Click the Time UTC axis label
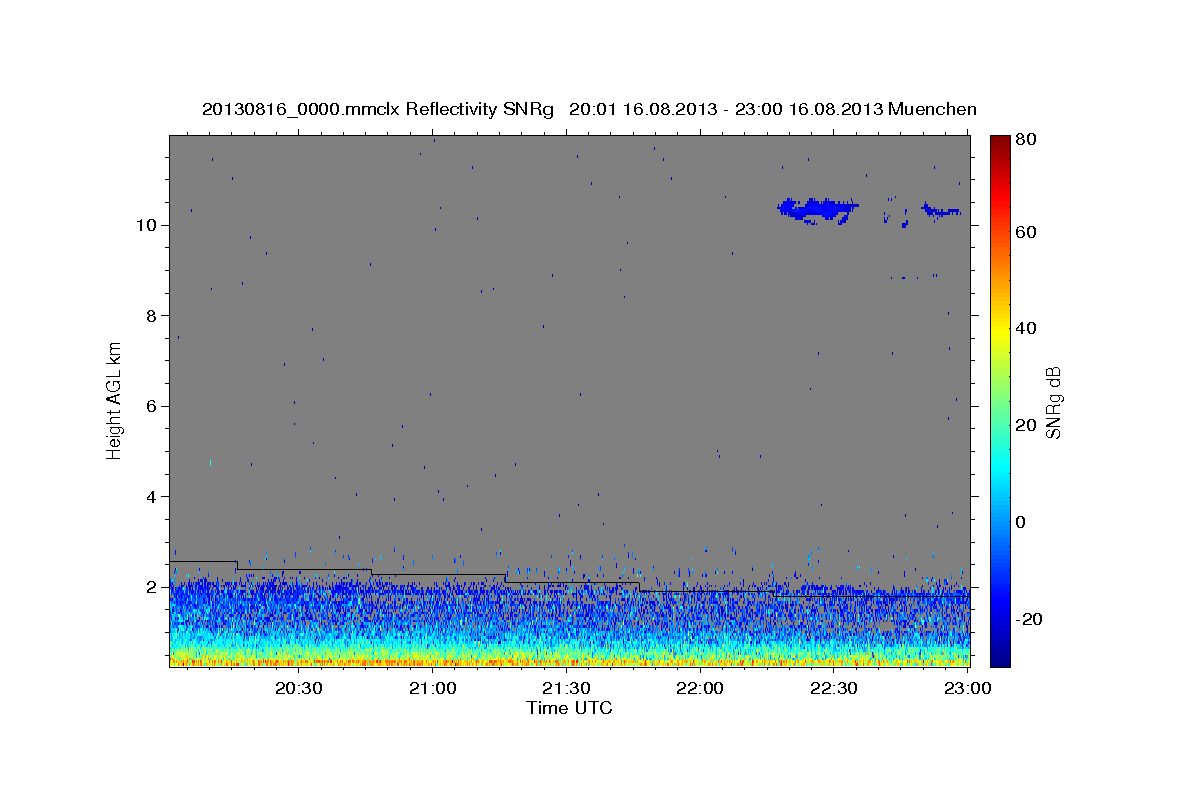Screen dimensions: 1200x800 pos(569,708)
